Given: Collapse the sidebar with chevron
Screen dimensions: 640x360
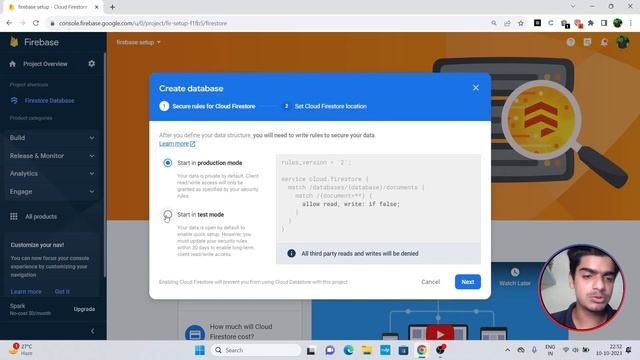Looking at the screenshot, I should point(92,331).
